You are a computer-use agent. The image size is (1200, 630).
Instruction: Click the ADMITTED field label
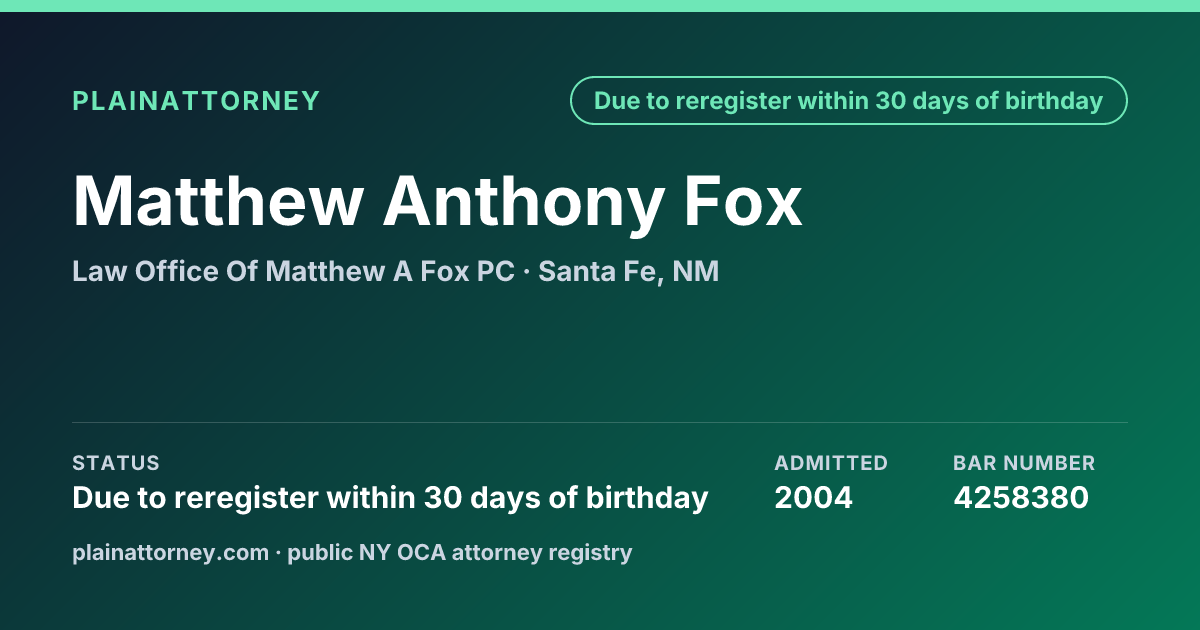(x=831, y=463)
